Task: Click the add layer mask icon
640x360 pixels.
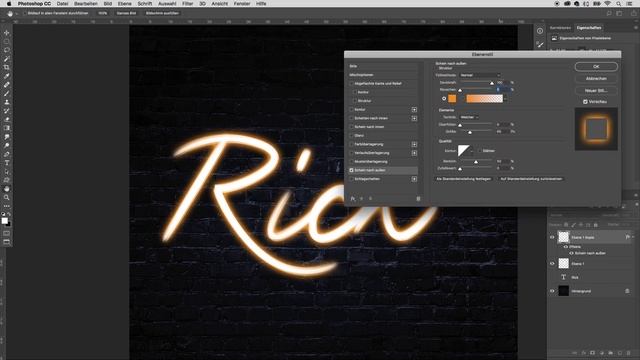Action: click(593, 353)
